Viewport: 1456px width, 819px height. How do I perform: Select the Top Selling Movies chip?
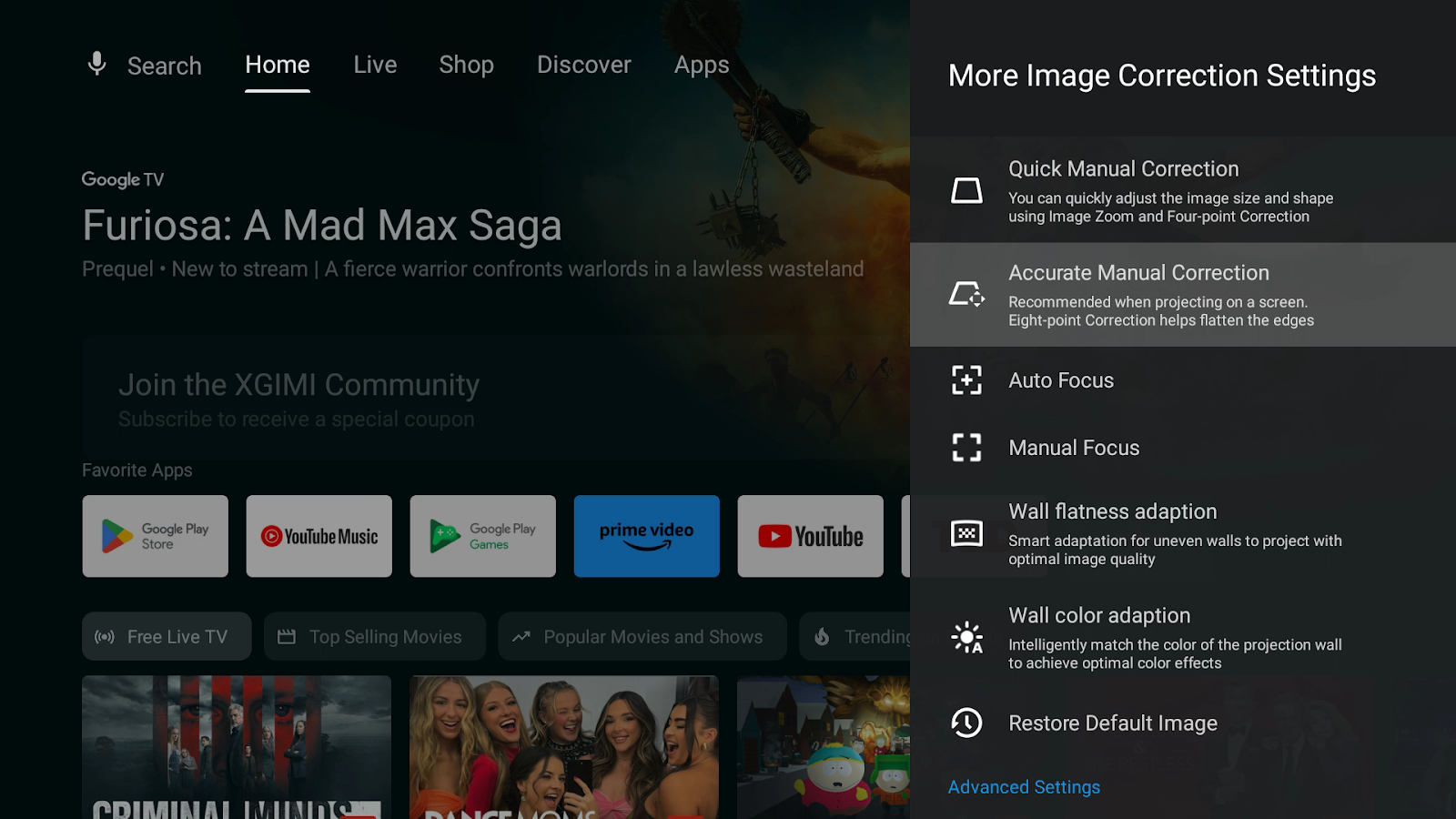click(375, 637)
